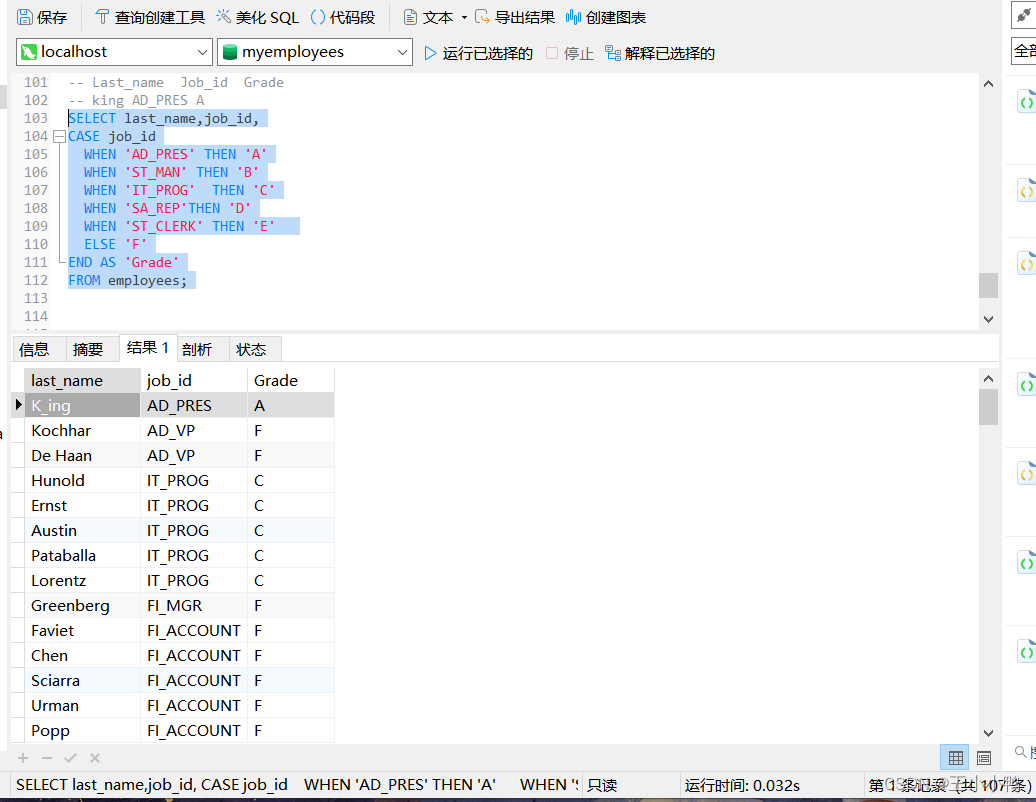
Task: Click the Hunold last name cell
Action: click(x=83, y=481)
